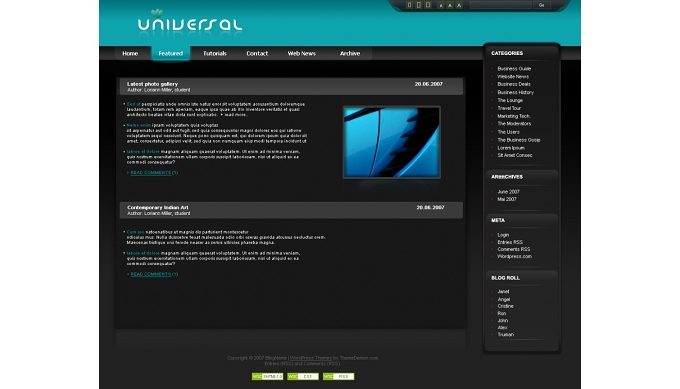Open Alex in the blog roll
The image size is (680, 389).
pyautogui.click(x=502, y=328)
